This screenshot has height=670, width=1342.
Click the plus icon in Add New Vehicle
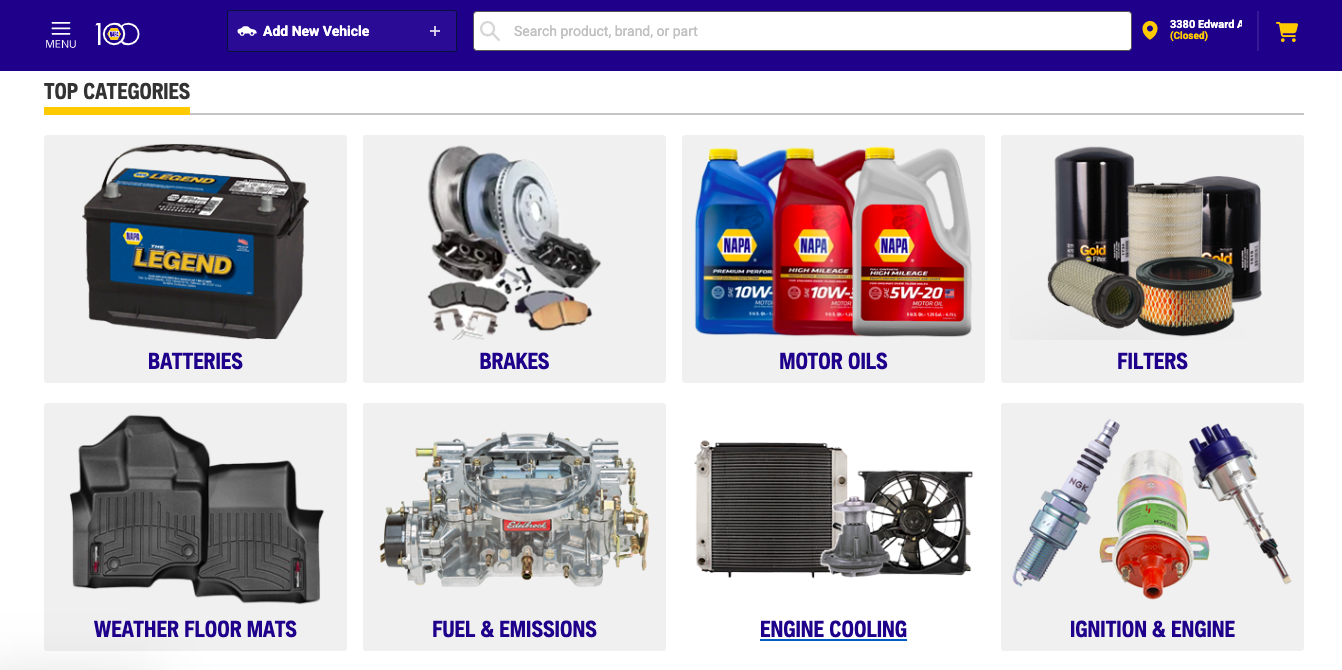435,31
